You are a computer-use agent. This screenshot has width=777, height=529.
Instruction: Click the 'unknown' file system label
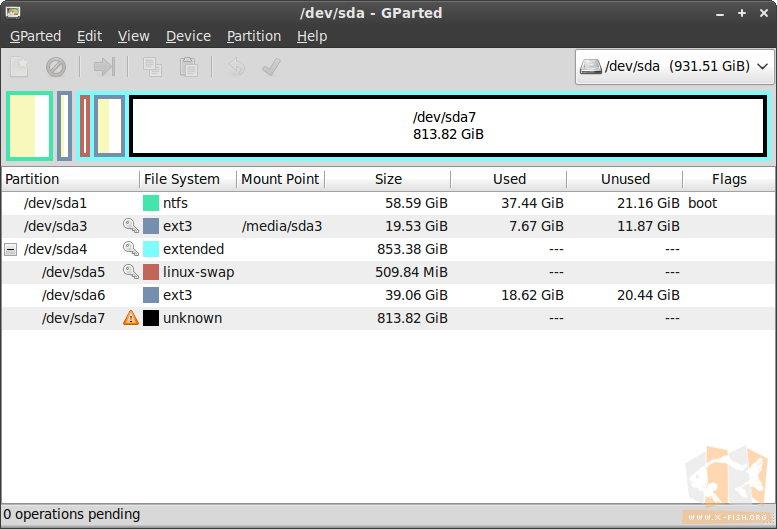click(x=193, y=318)
